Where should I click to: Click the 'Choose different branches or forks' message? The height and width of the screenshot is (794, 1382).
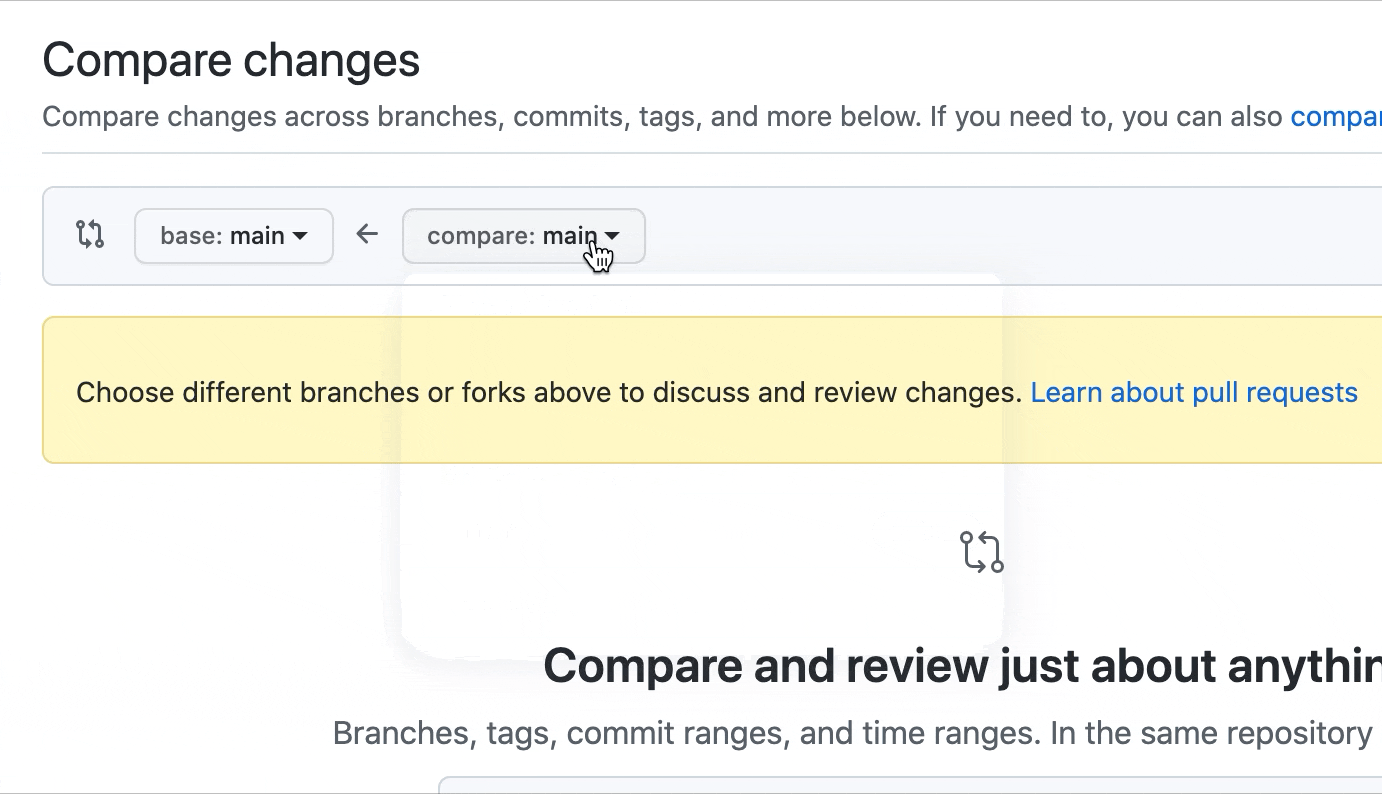click(x=549, y=392)
